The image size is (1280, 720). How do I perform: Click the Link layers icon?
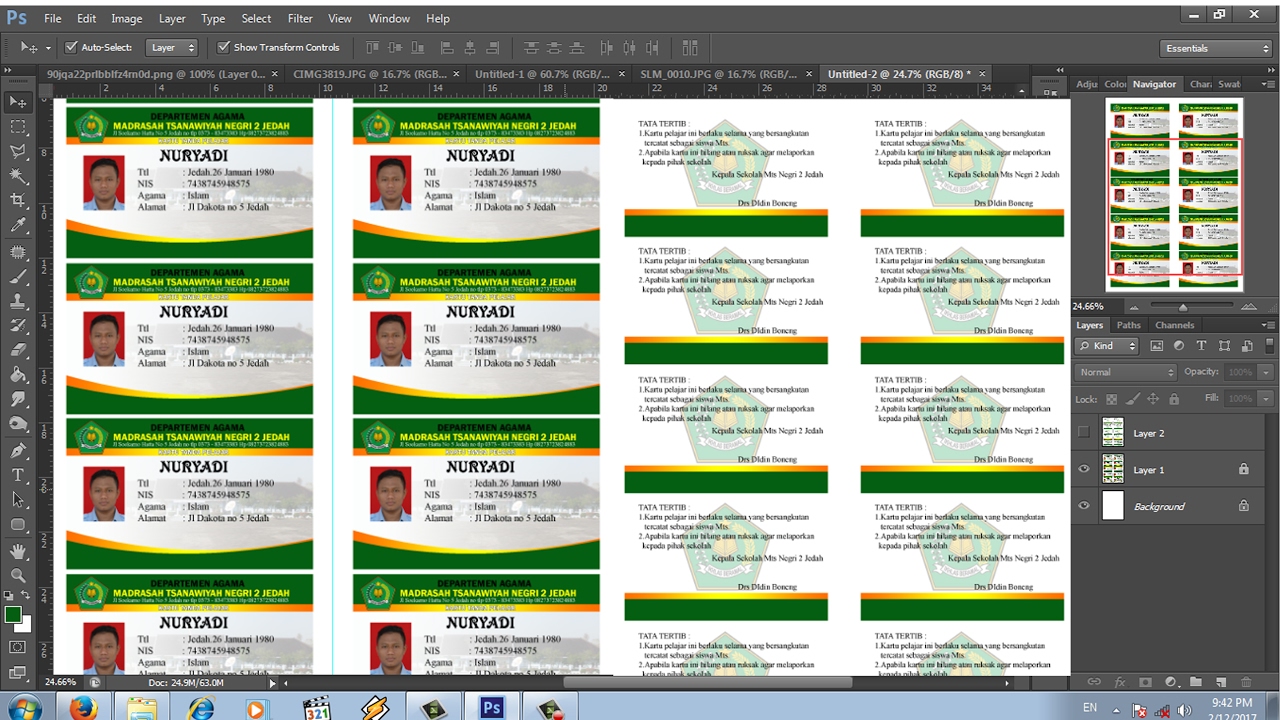point(1094,682)
